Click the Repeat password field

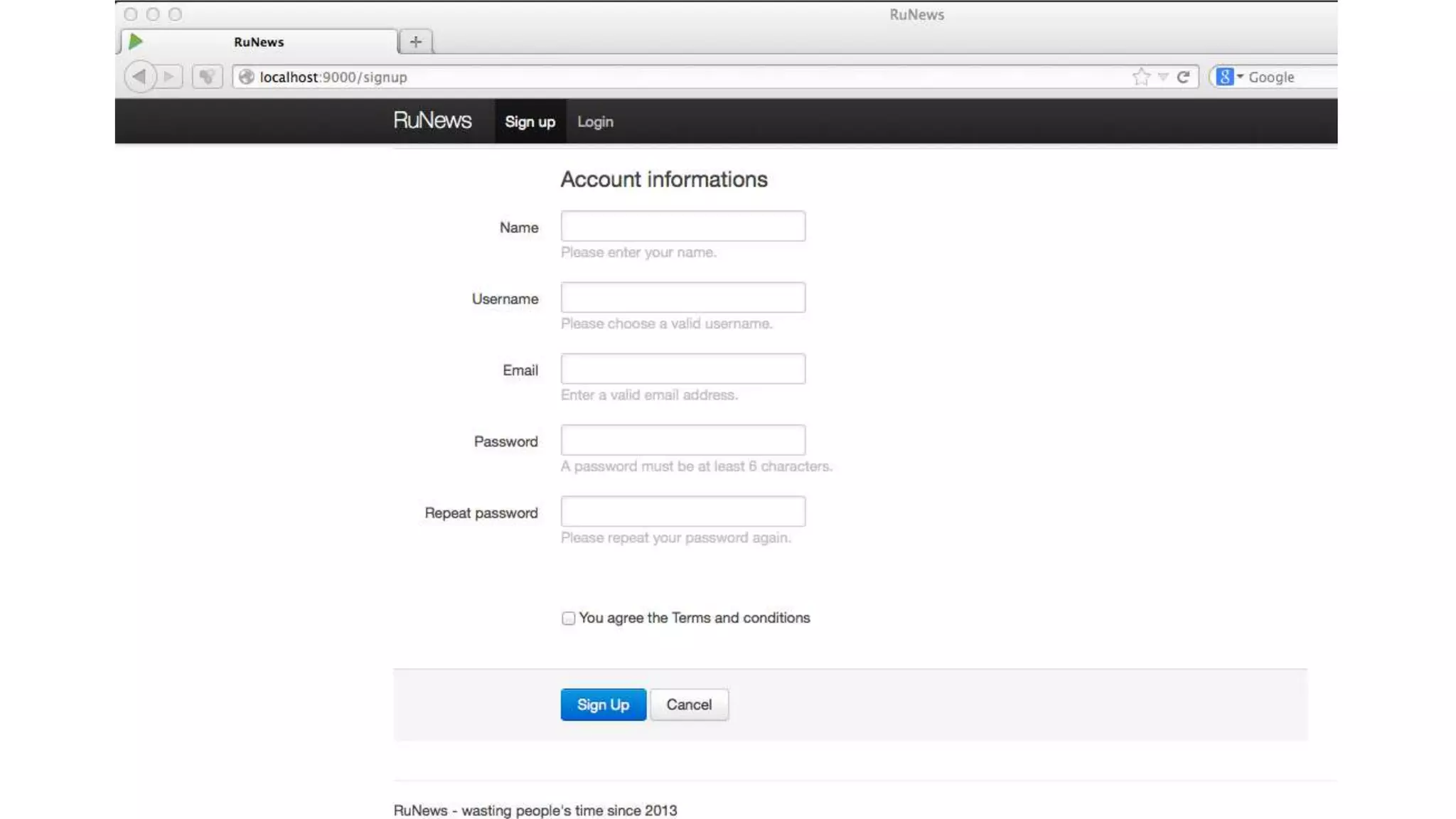(x=682, y=511)
